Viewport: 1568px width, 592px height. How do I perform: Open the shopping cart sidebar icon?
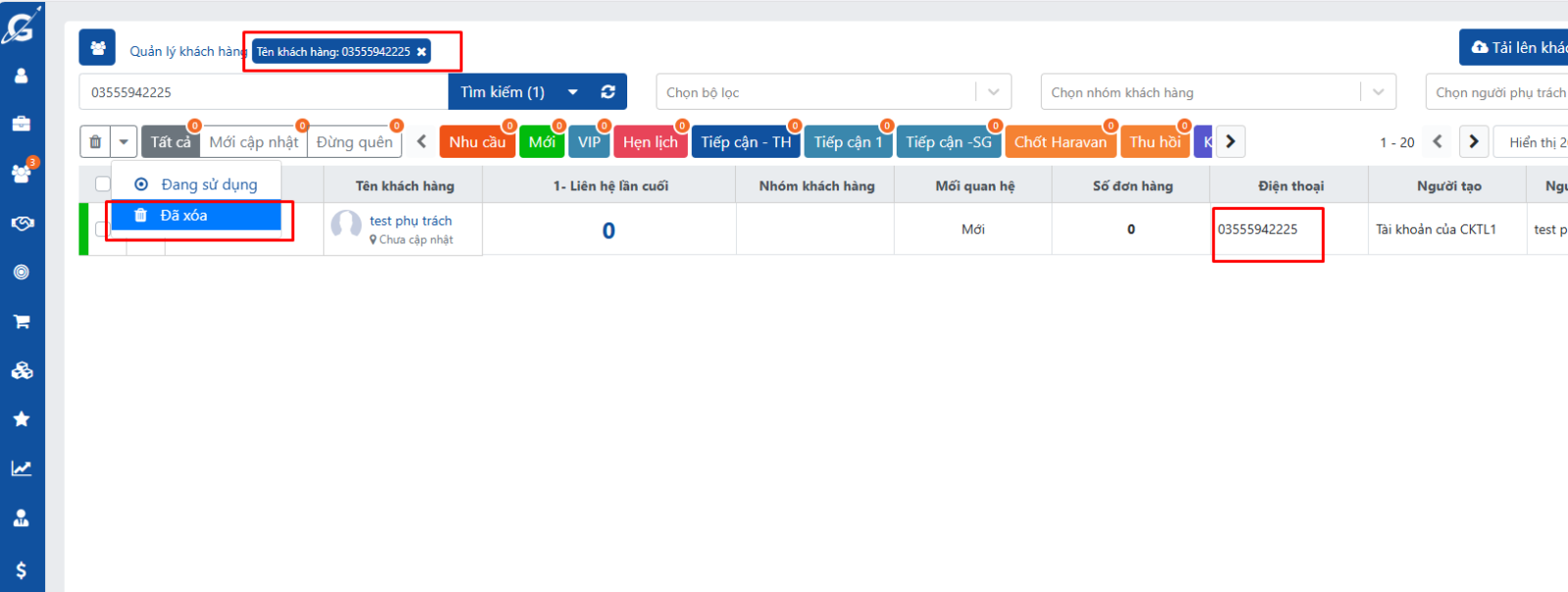pyautogui.click(x=21, y=321)
